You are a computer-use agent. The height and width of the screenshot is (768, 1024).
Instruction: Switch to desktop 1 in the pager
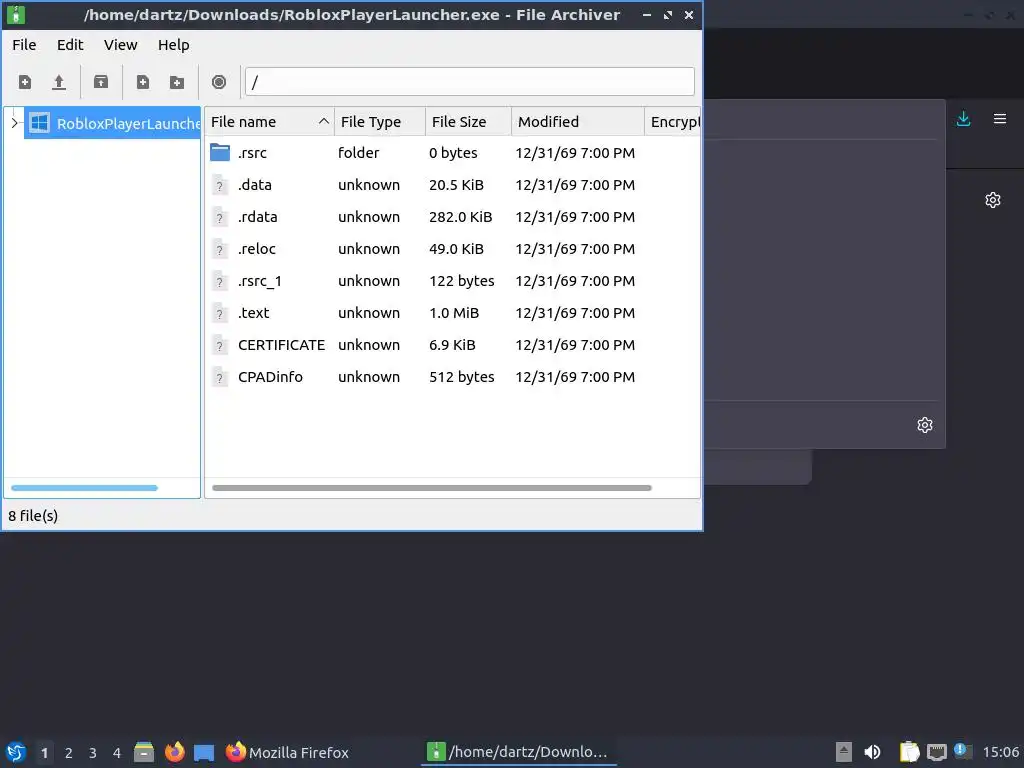44,753
